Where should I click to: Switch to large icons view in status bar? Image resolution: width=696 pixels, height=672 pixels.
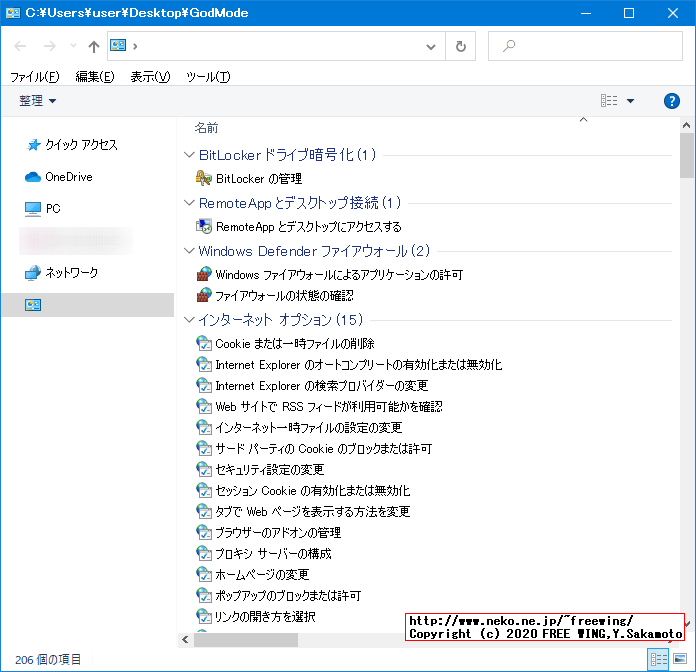coord(680,659)
